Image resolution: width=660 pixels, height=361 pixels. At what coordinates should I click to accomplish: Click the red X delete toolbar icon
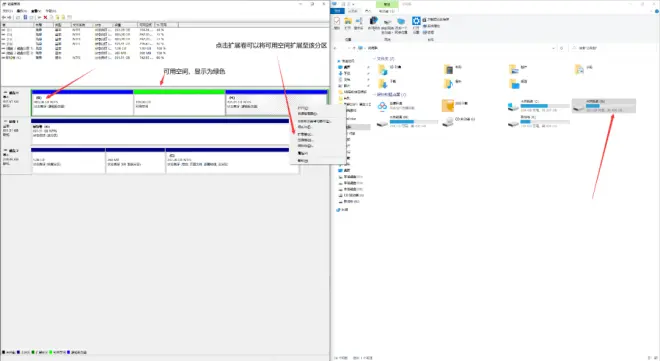point(45,17)
